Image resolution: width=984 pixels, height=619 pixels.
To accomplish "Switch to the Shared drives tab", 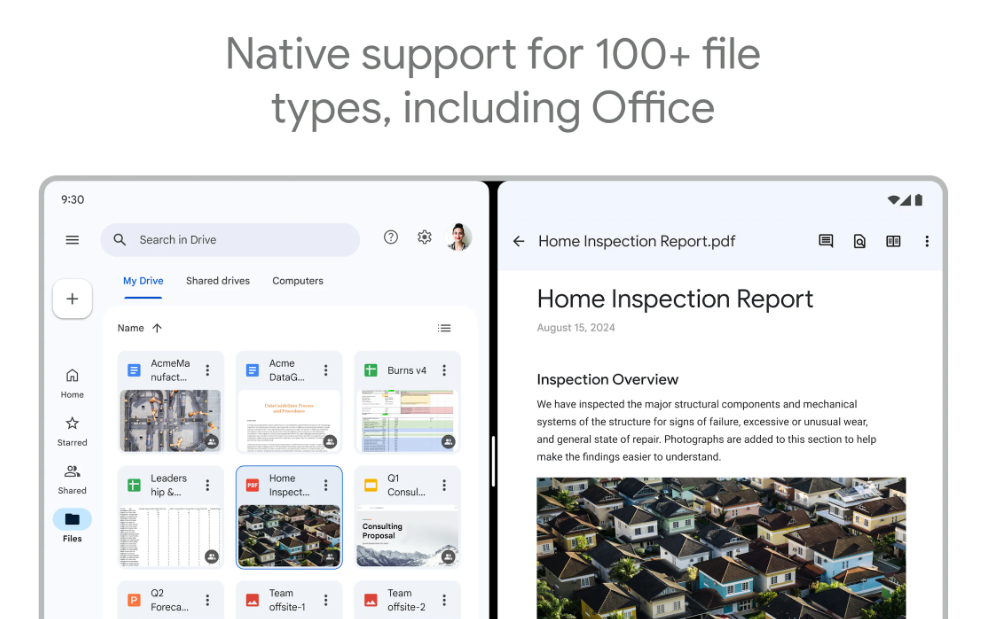I will click(218, 281).
